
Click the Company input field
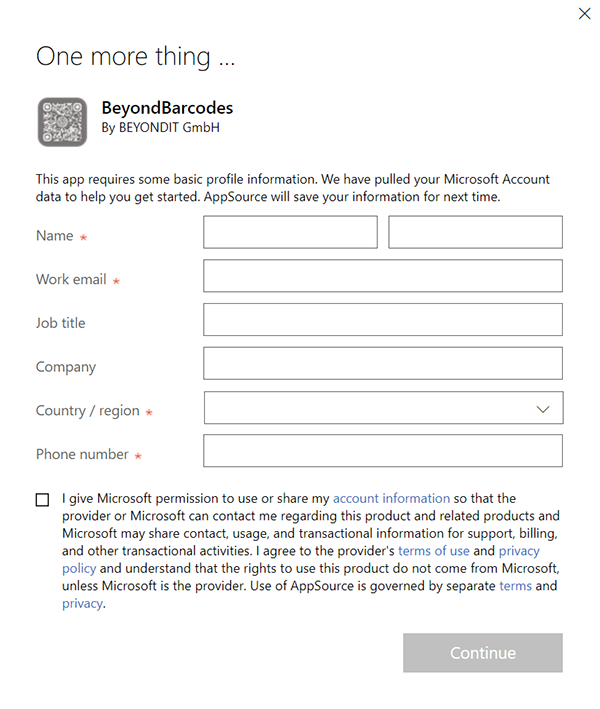pyautogui.click(x=382, y=364)
